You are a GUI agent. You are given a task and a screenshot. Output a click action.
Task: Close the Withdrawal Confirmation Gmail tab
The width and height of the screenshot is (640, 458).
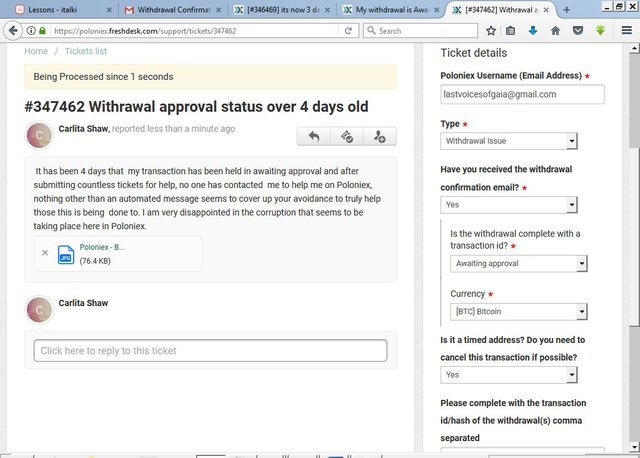(218, 10)
